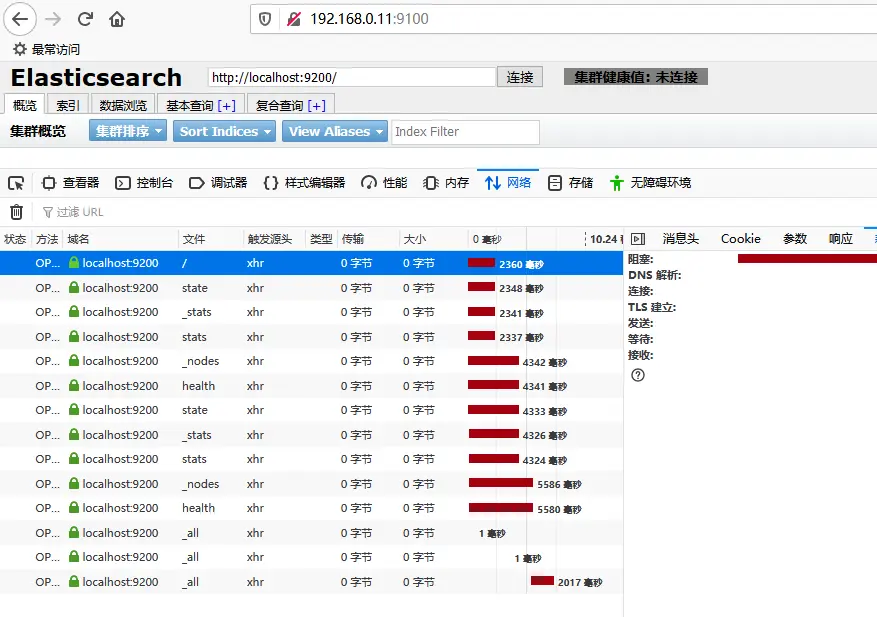Viewport: 877px width, 617px height.
Task: Click the 集群健康值 status indicator
Action: 635,77
